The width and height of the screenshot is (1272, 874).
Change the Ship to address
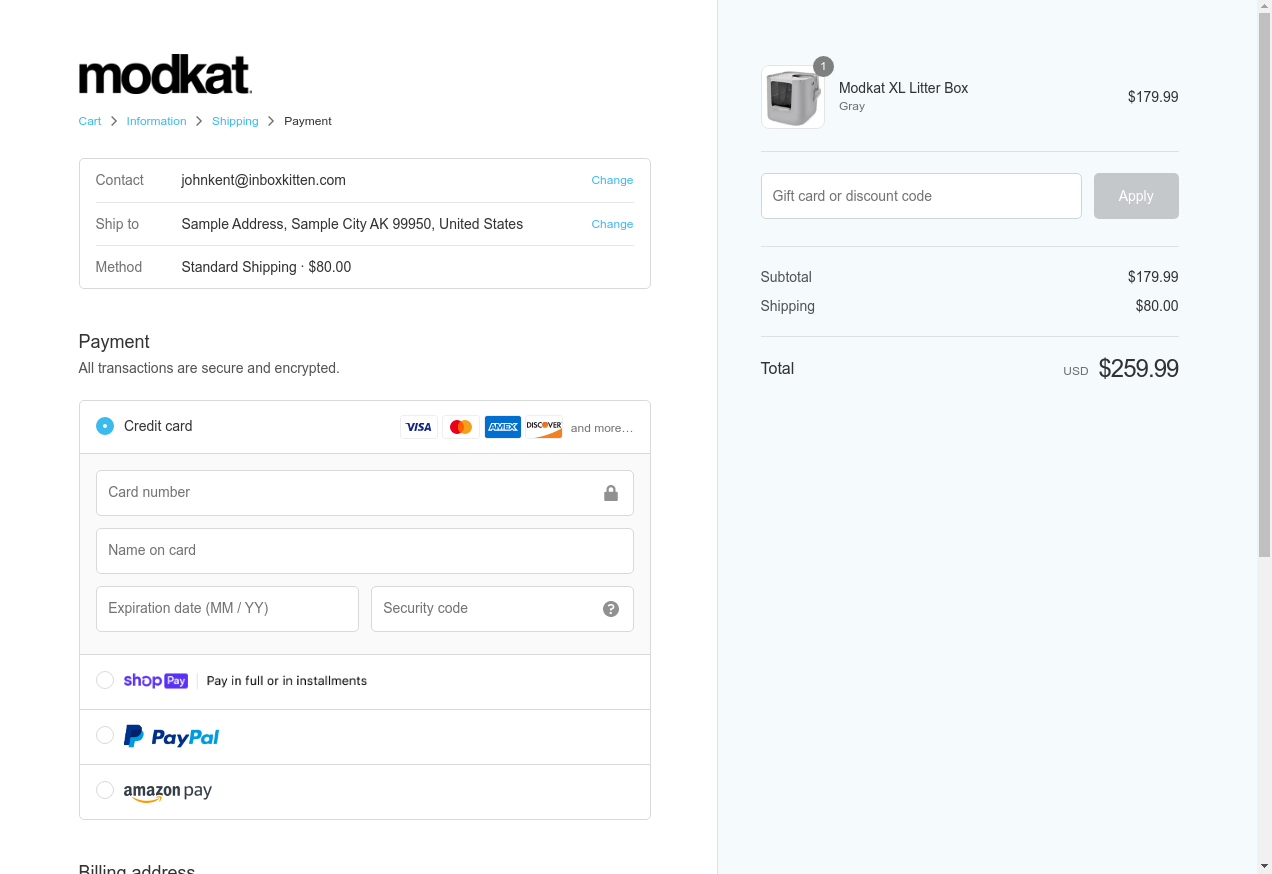(612, 224)
